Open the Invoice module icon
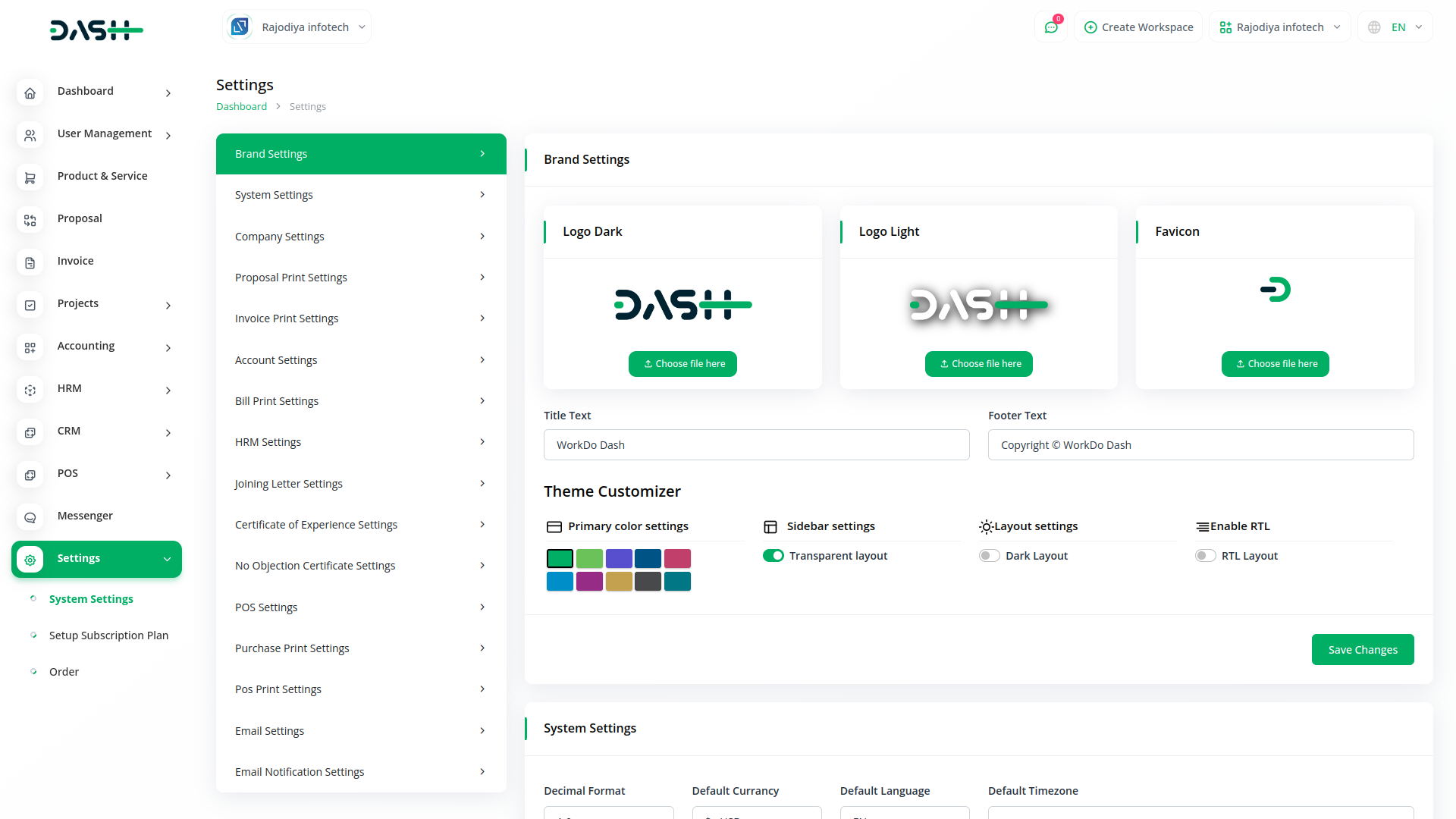This screenshot has width=1456, height=819. pos(30,262)
